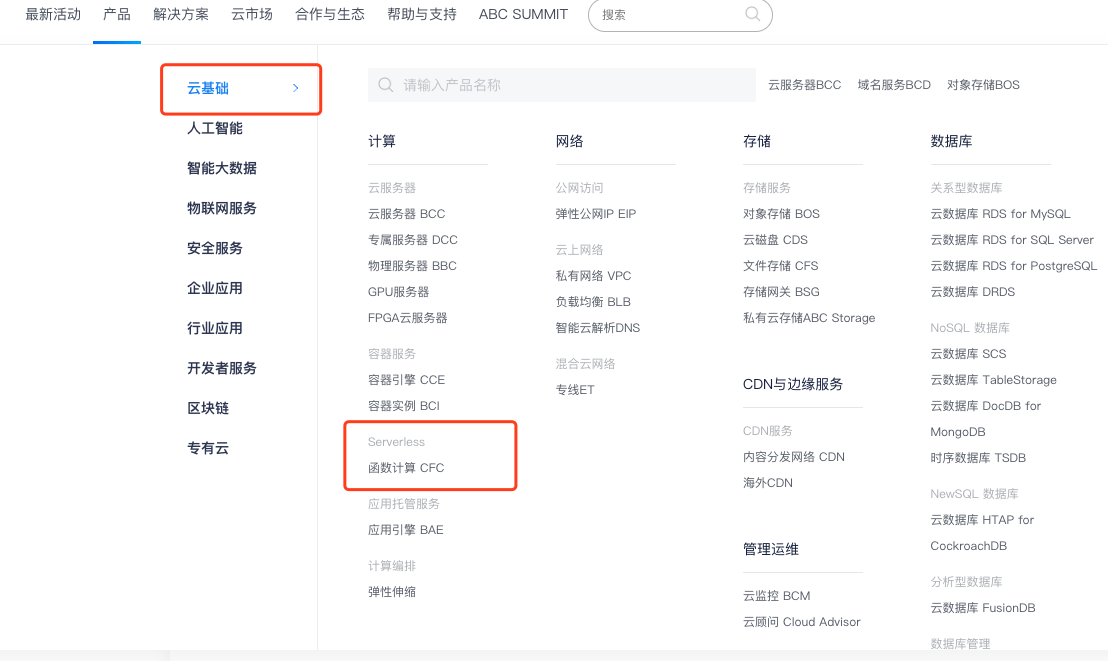This screenshot has width=1108, height=661.
Task: Select 企业应用 category in sidebar
Action: click(x=214, y=288)
